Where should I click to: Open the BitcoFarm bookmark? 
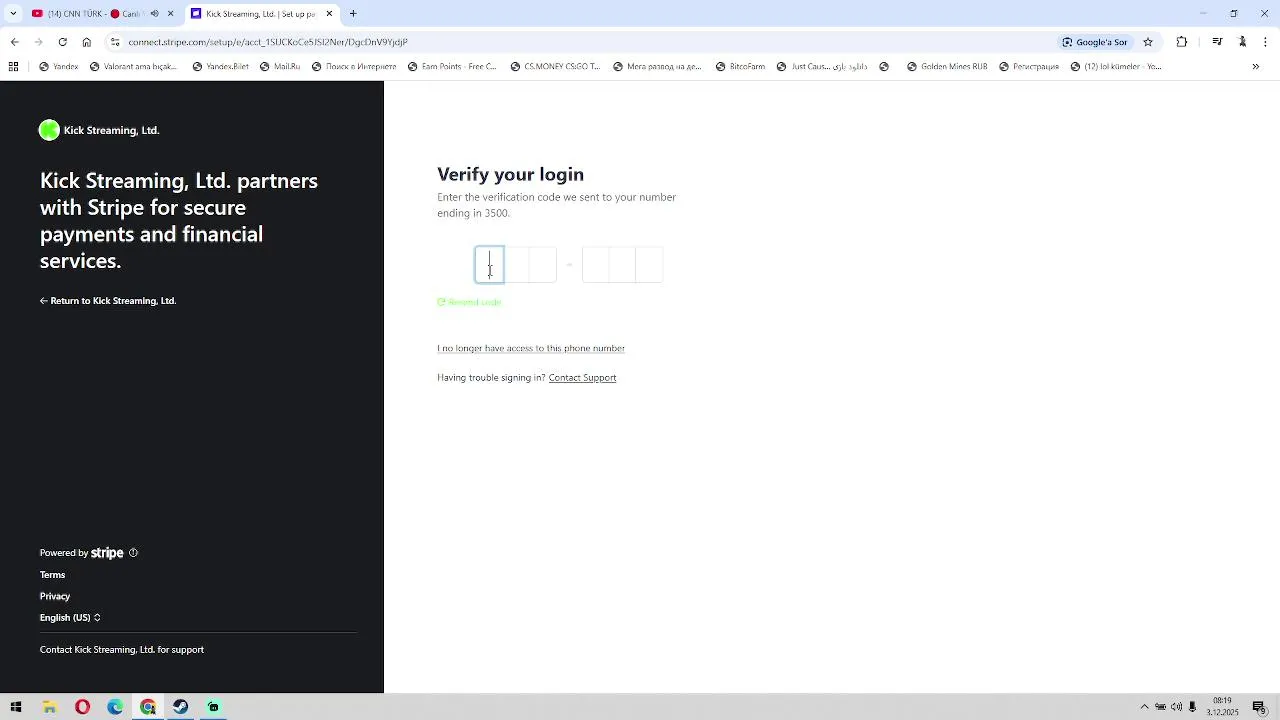click(x=740, y=67)
